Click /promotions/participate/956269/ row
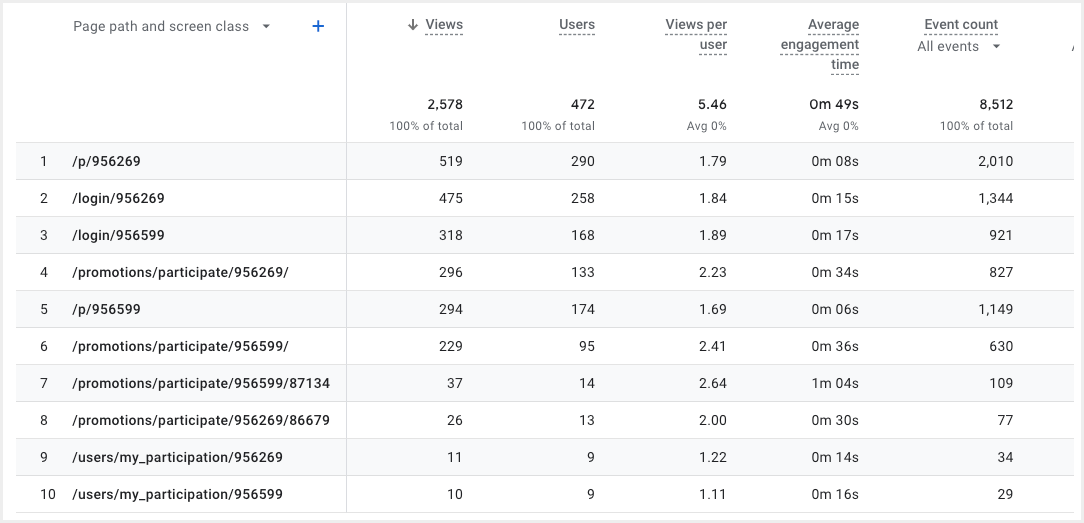The image size is (1084, 523). [x=180, y=272]
